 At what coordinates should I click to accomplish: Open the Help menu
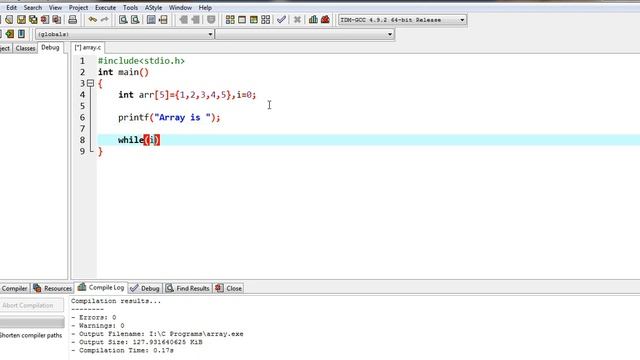(205, 7)
